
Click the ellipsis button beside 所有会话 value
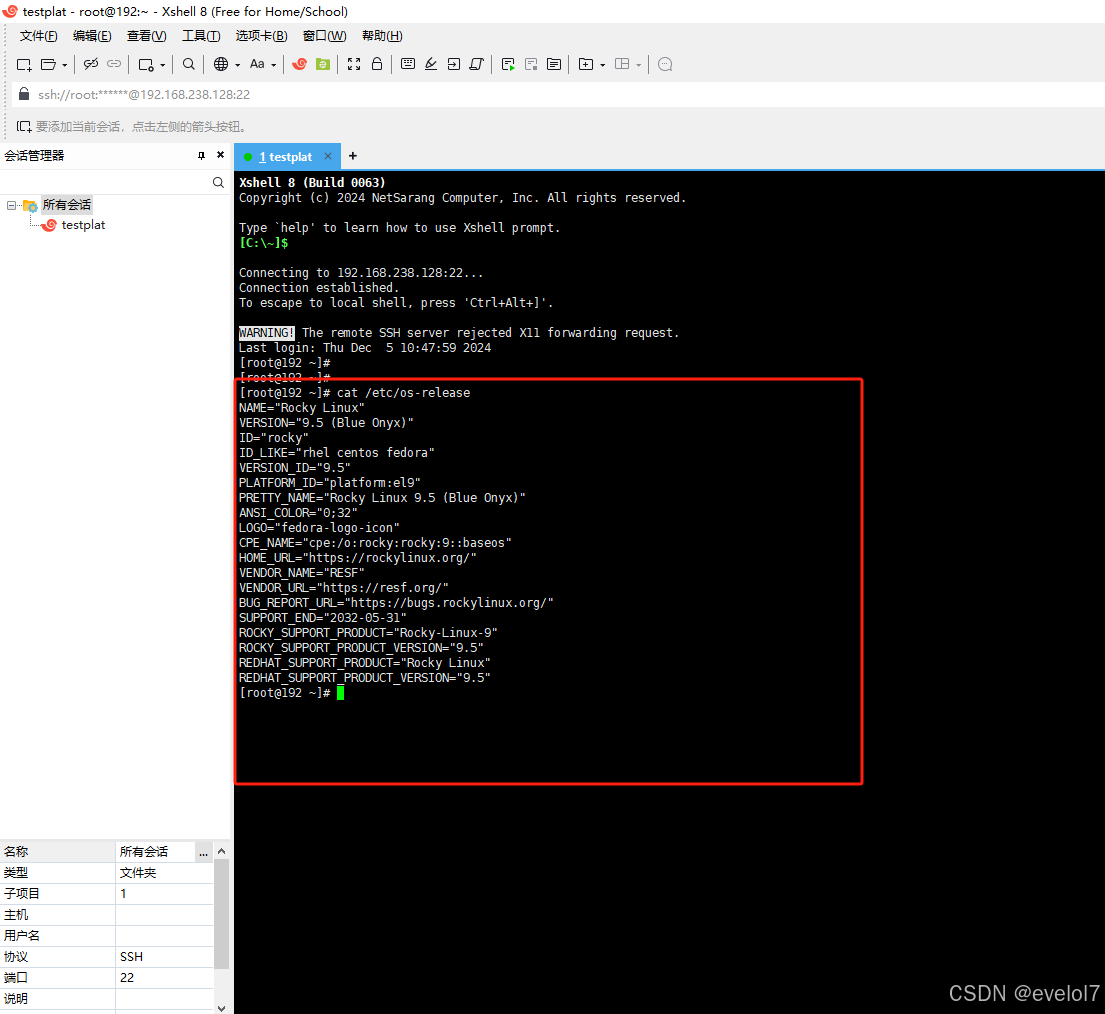click(204, 852)
